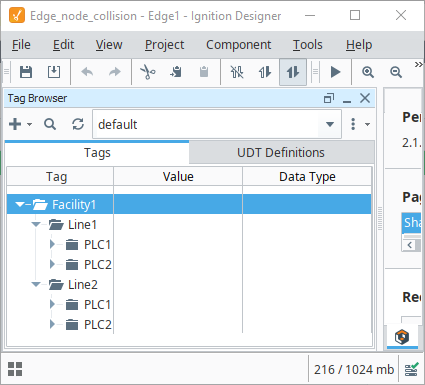Click the tag search magnifier icon
This screenshot has height=385, width=425.
point(50,124)
